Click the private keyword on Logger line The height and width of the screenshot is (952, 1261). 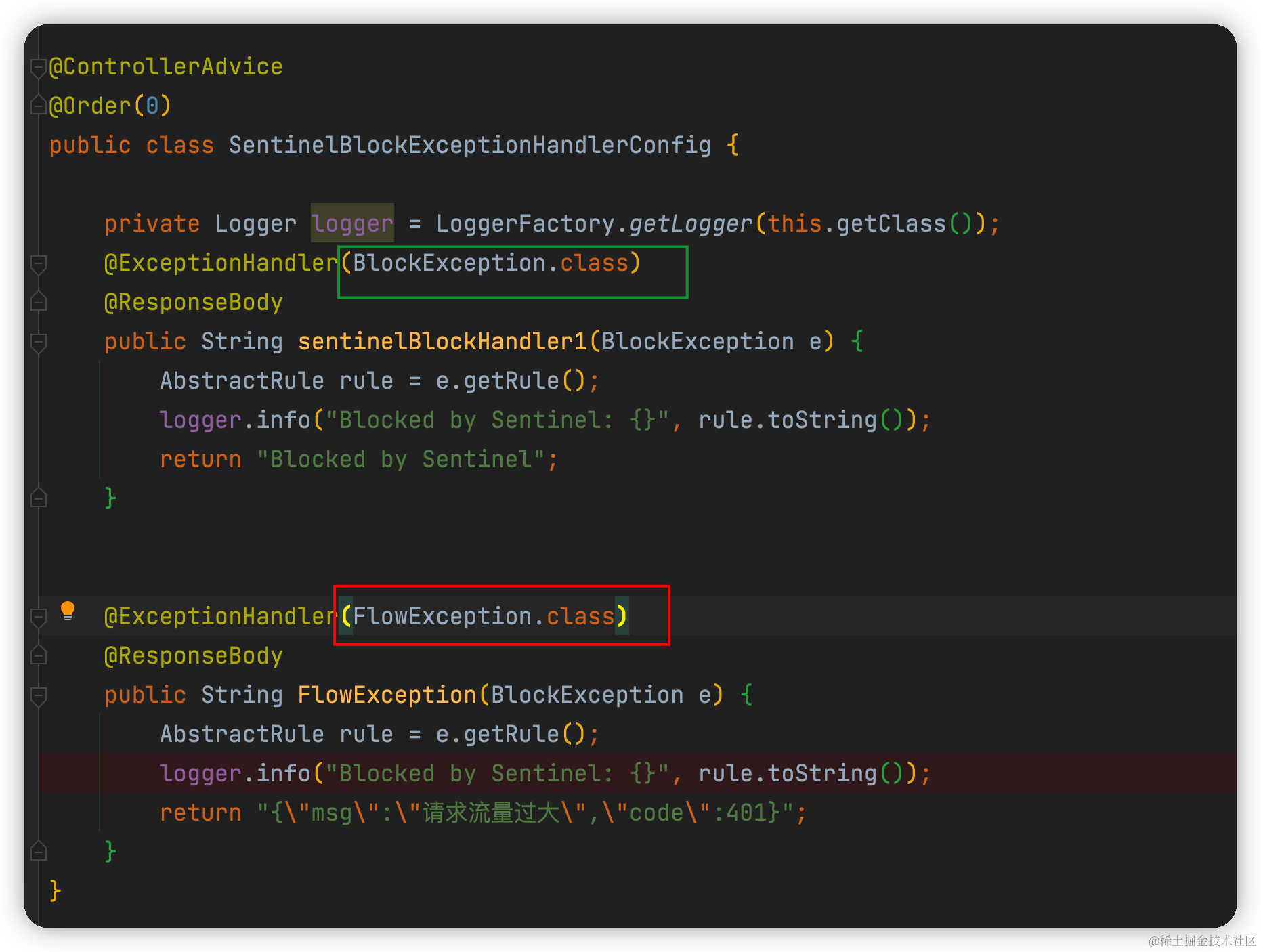point(152,224)
